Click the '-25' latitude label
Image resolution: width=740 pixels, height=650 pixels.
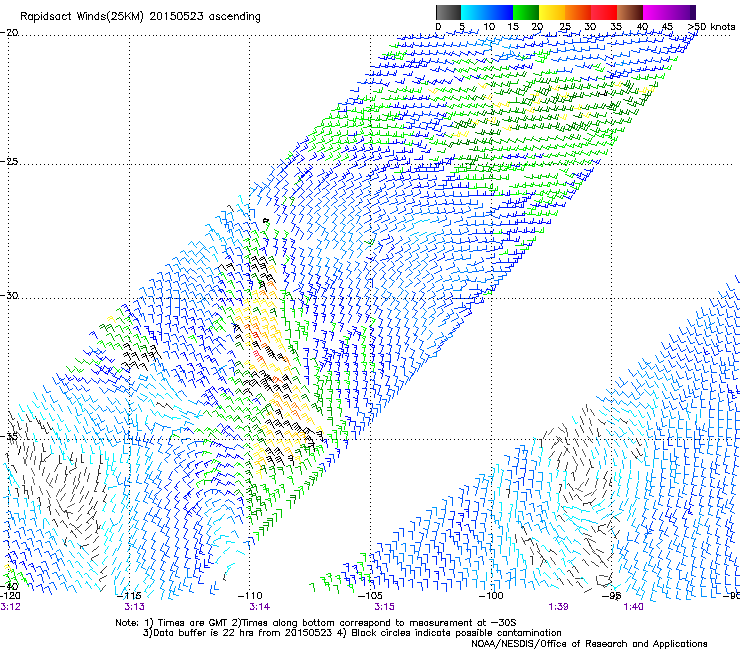coord(9,161)
